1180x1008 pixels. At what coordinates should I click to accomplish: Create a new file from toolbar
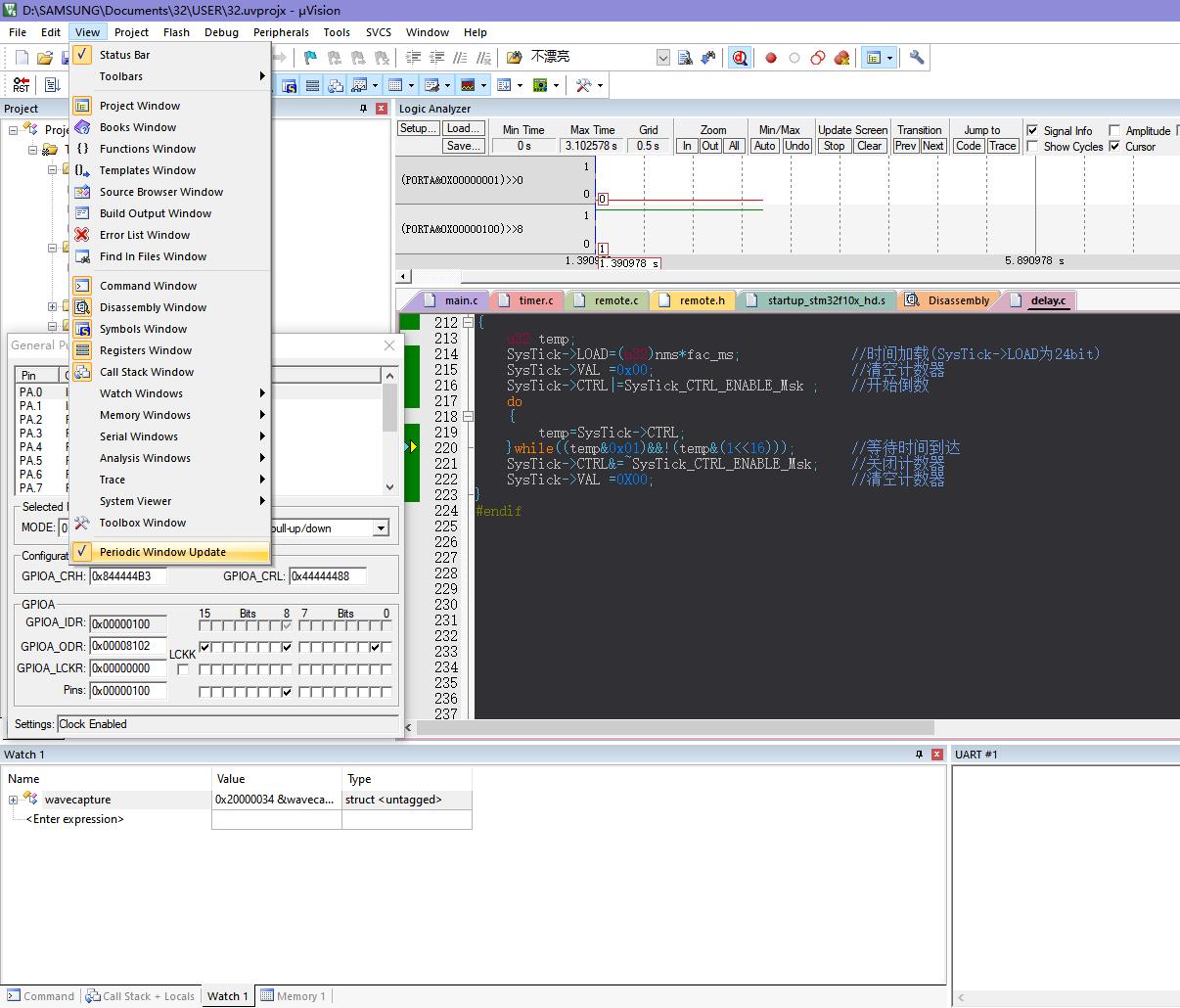point(22,58)
